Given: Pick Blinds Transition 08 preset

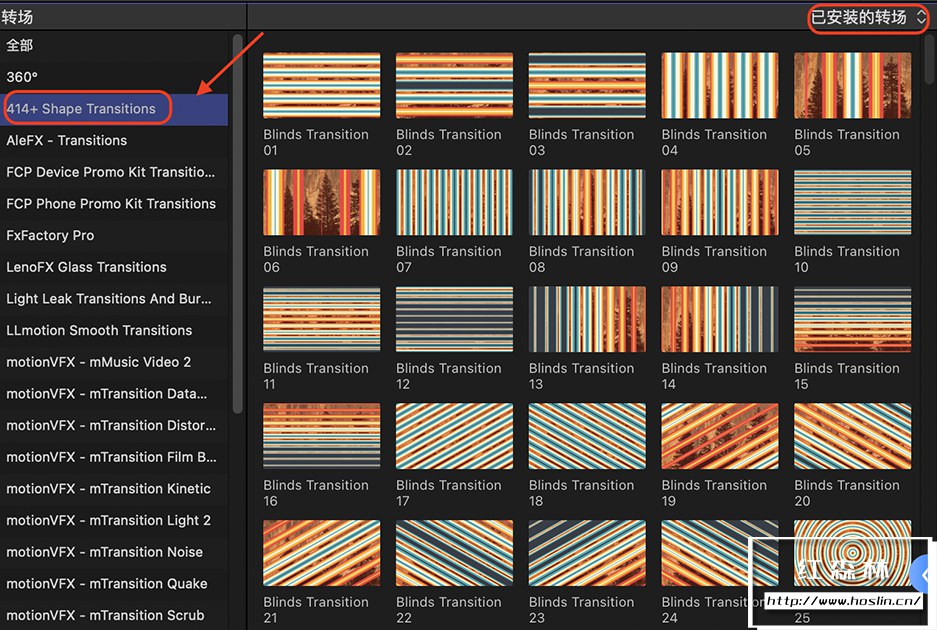Looking at the screenshot, I should [x=586, y=203].
